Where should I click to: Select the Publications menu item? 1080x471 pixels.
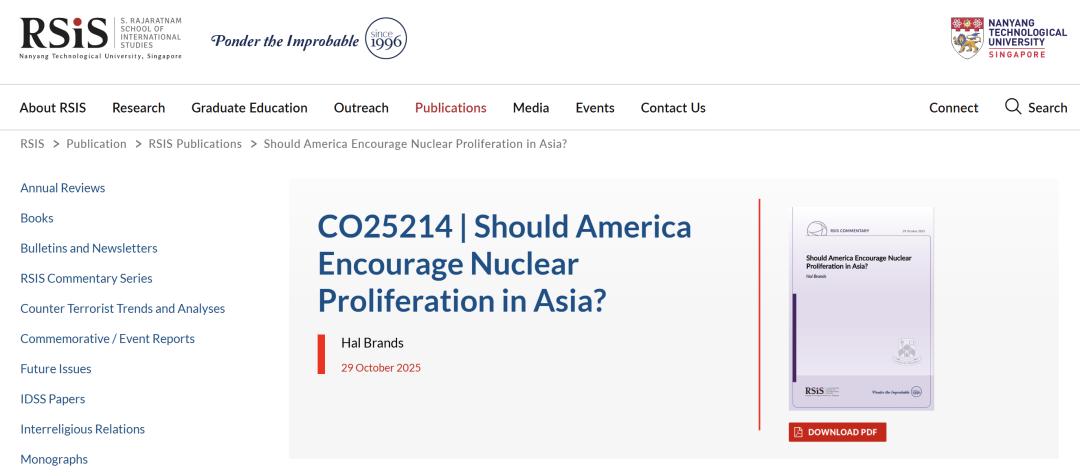tap(450, 108)
